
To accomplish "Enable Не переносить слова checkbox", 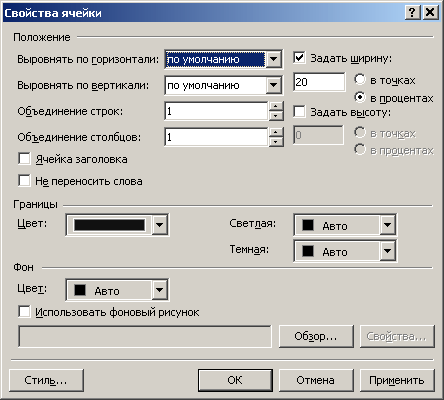I will tap(24, 181).
